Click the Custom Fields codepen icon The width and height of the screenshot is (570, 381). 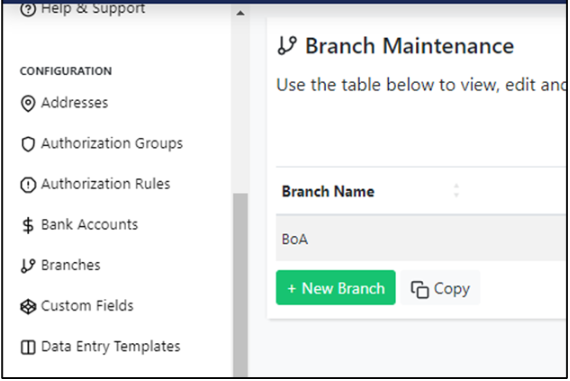(x=28, y=306)
